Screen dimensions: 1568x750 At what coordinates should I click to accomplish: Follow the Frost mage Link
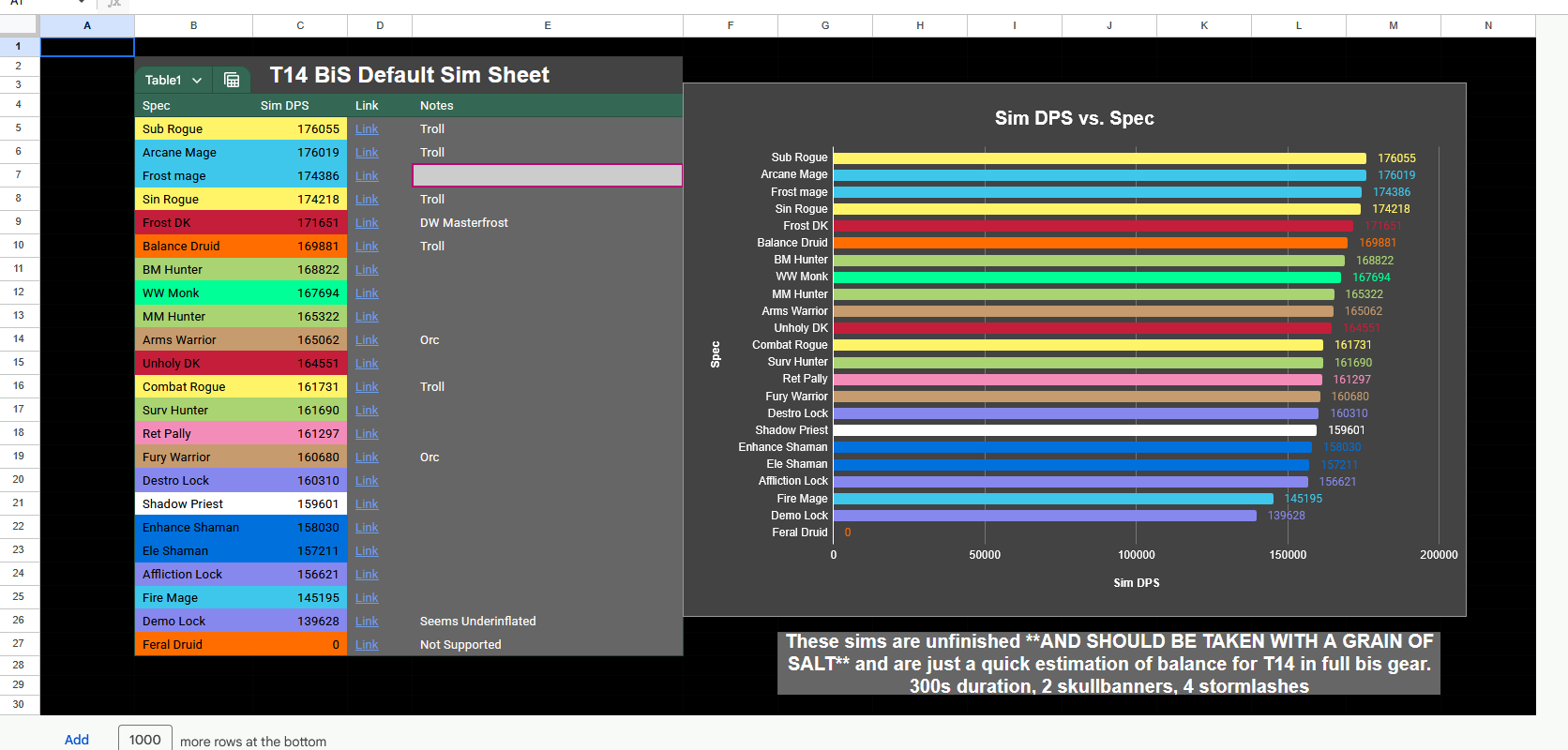pos(367,176)
